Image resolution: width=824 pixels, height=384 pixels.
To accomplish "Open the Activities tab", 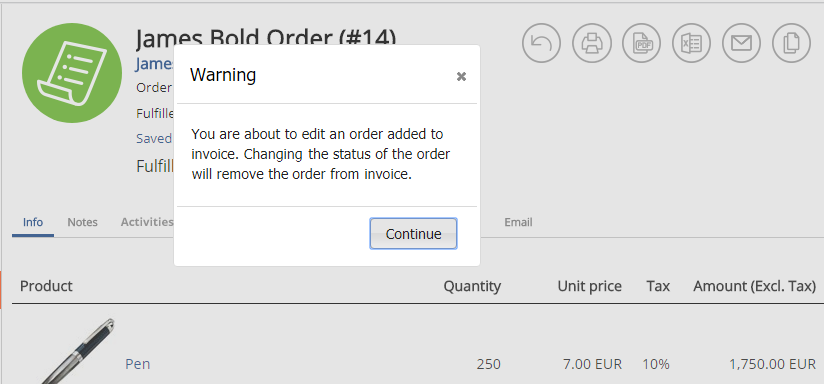I will pyautogui.click(x=147, y=222).
